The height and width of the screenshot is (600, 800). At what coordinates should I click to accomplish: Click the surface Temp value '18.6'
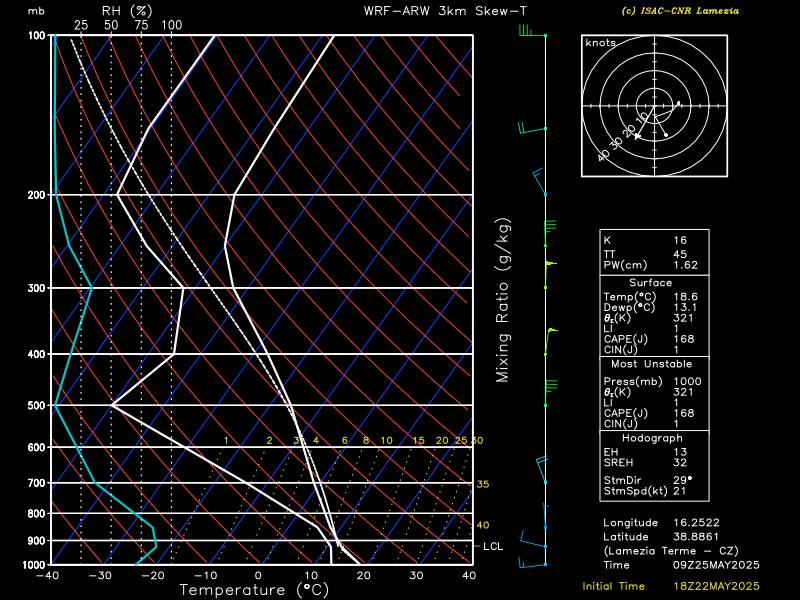click(x=685, y=296)
